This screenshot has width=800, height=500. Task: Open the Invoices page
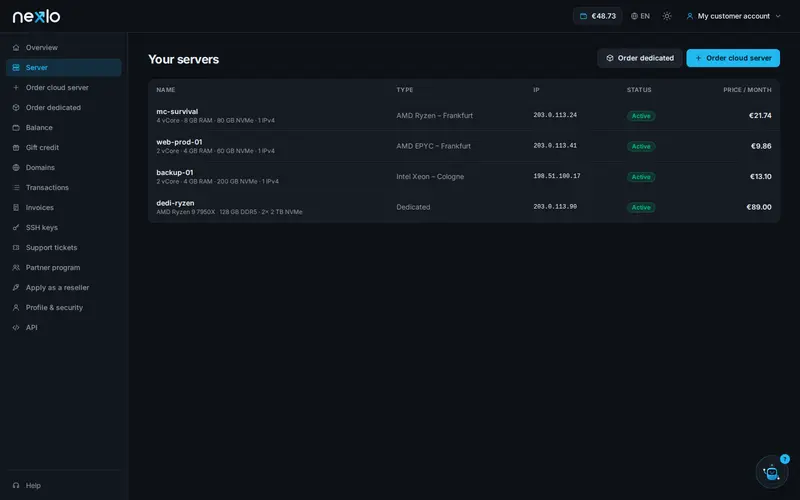[64, 208]
